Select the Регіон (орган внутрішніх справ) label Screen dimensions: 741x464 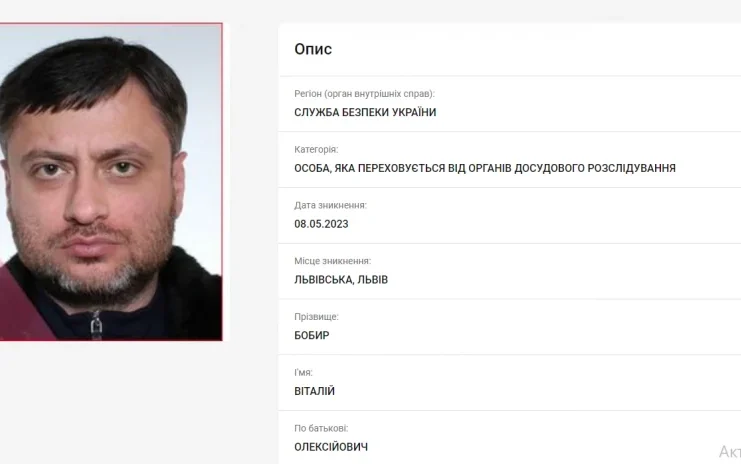[364, 94]
